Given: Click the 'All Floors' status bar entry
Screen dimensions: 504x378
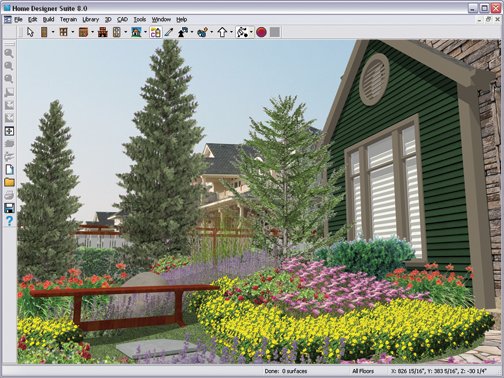Looking at the screenshot, I should (363, 371).
